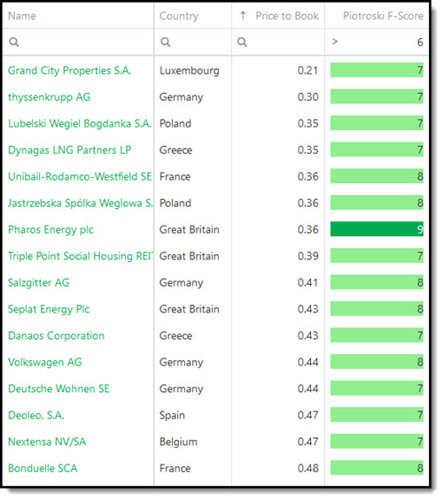The width and height of the screenshot is (442, 500).
Task: Open Lubelski Wegiel Bogdanka S.A. link
Action: click(80, 123)
